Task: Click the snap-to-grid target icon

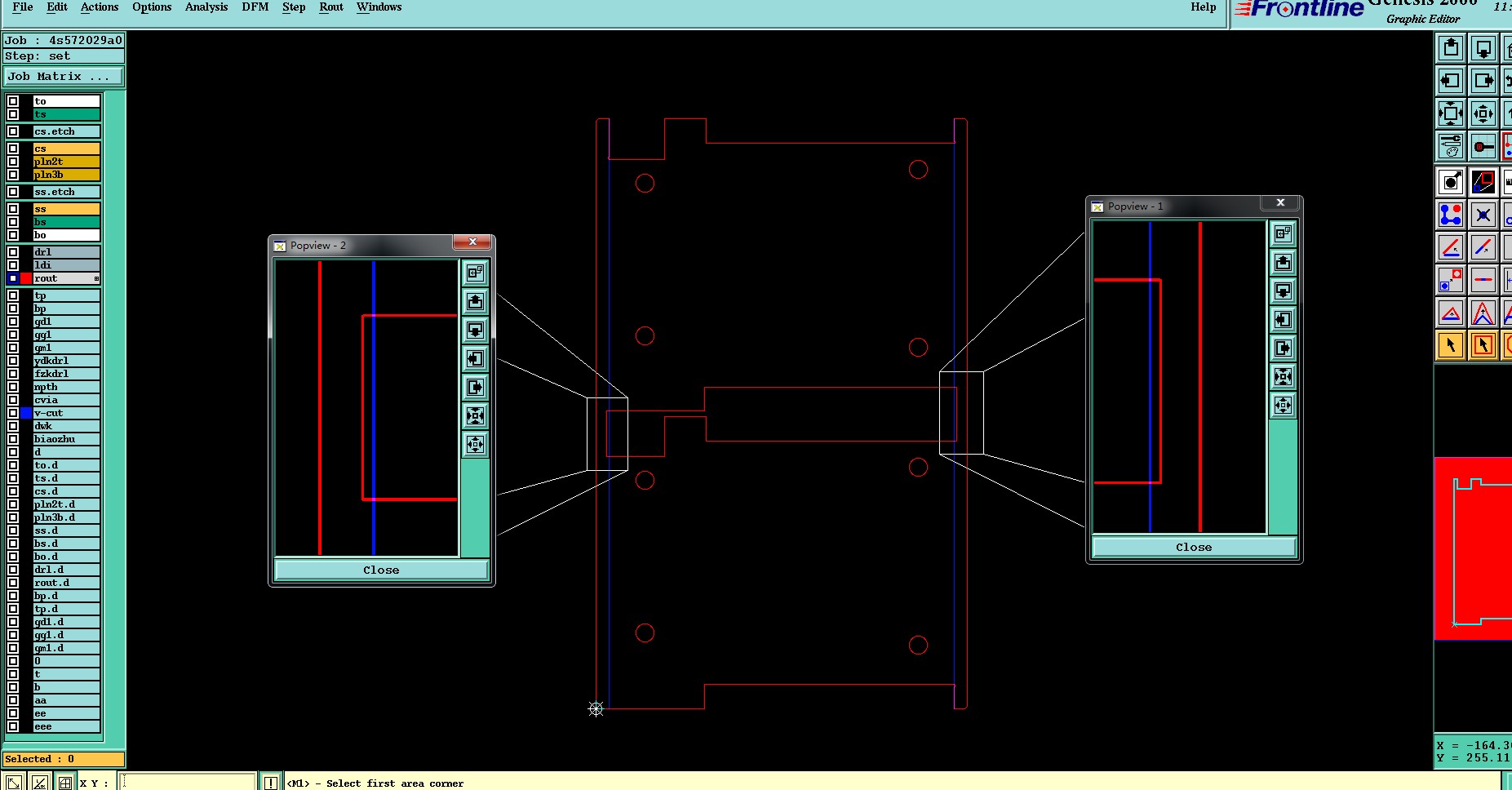Action: point(1483,146)
